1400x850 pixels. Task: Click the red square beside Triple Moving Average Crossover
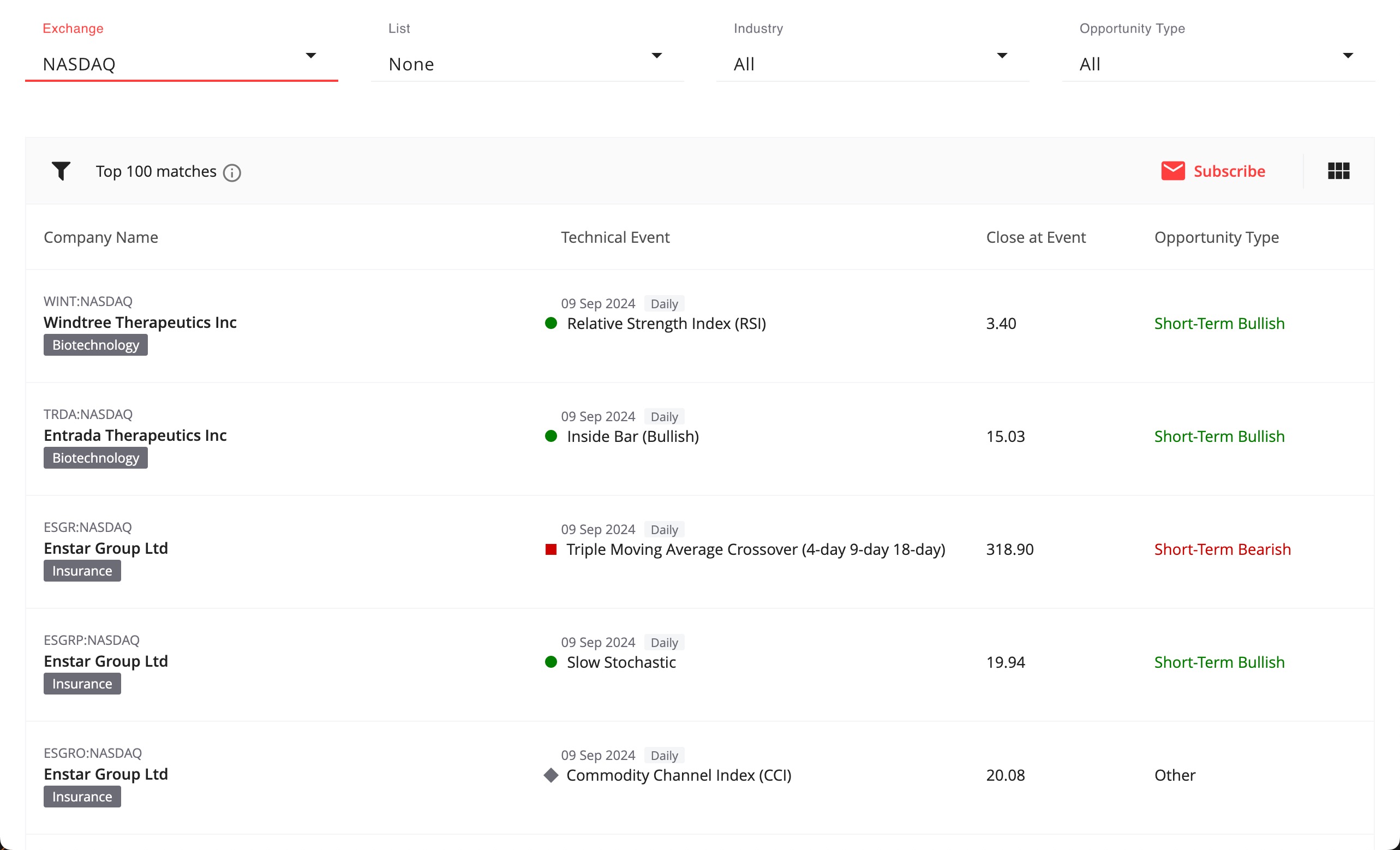point(551,549)
